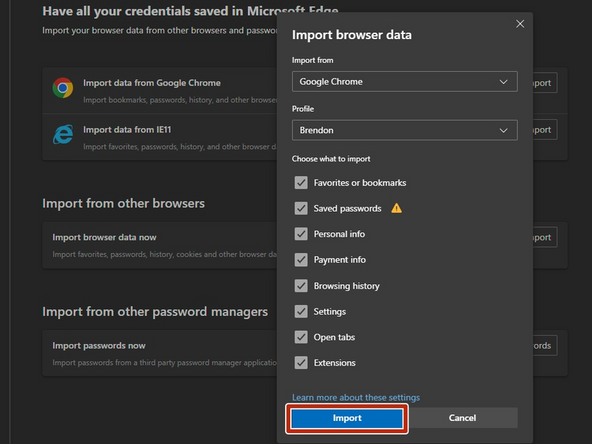Click the Internet Explorer logo icon
This screenshot has height=444, width=592.
(63, 134)
